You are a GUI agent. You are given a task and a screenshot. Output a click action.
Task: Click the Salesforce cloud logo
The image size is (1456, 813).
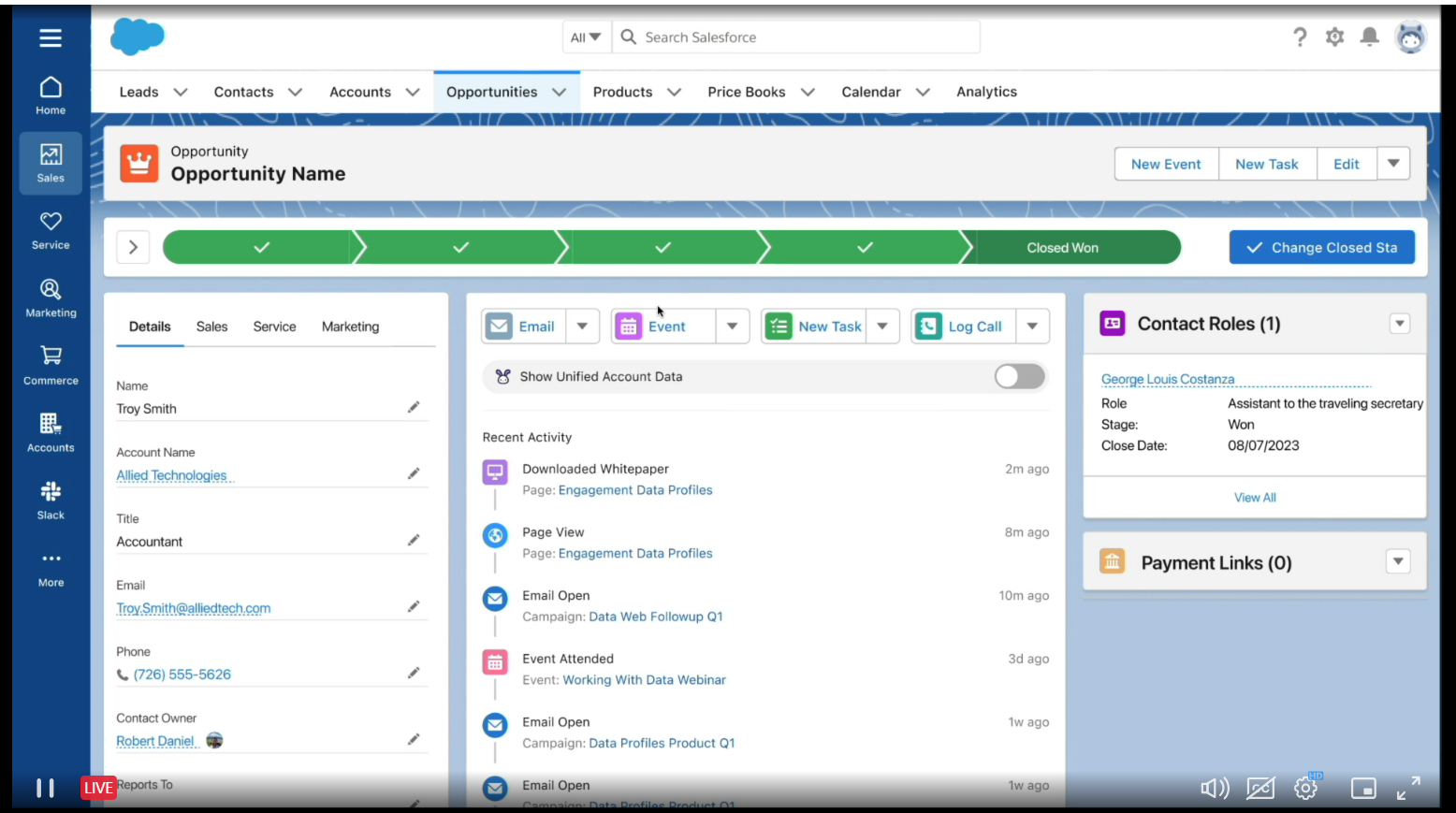pos(137,36)
